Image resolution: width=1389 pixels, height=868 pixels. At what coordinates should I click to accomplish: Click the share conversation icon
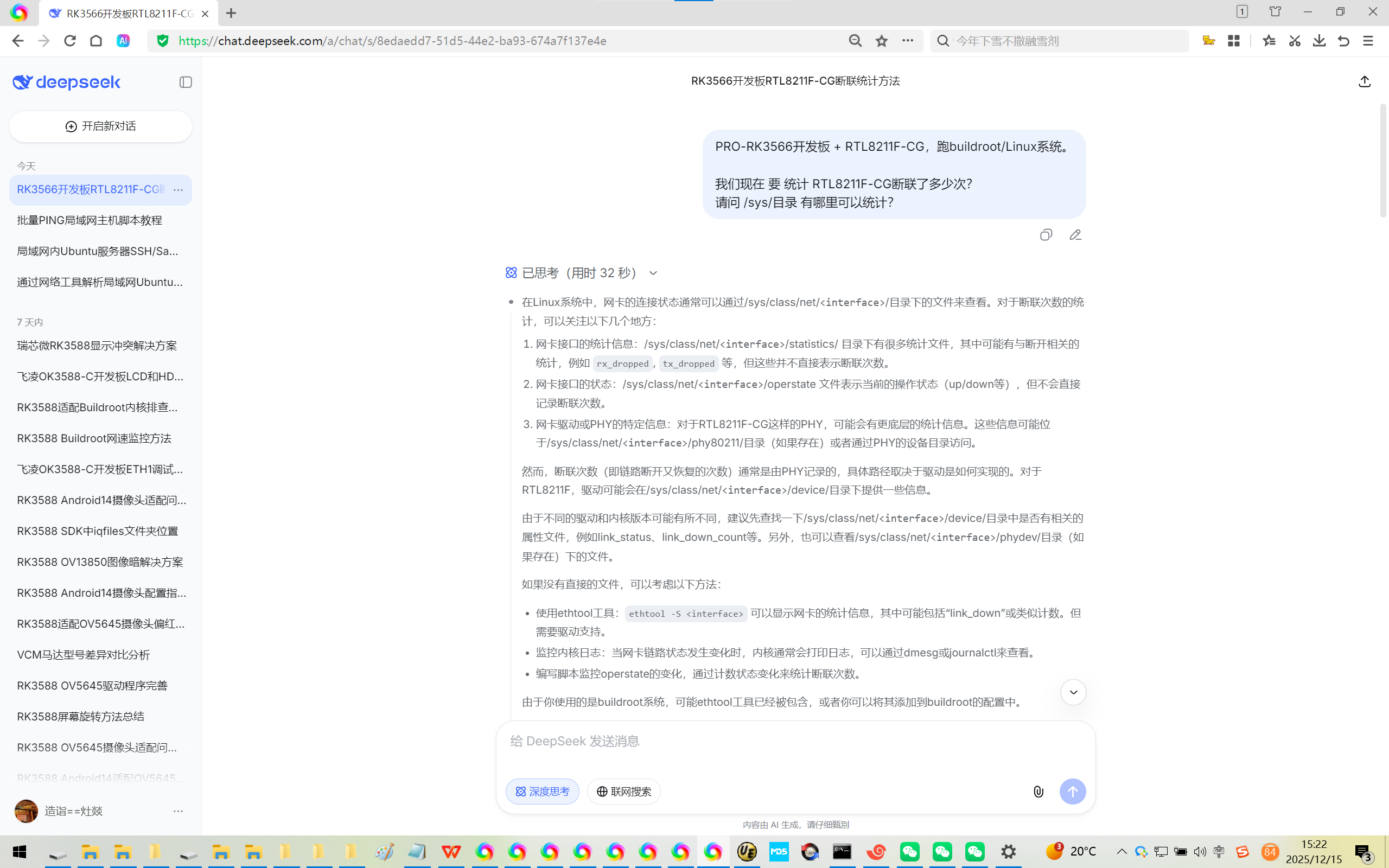coord(1365,81)
